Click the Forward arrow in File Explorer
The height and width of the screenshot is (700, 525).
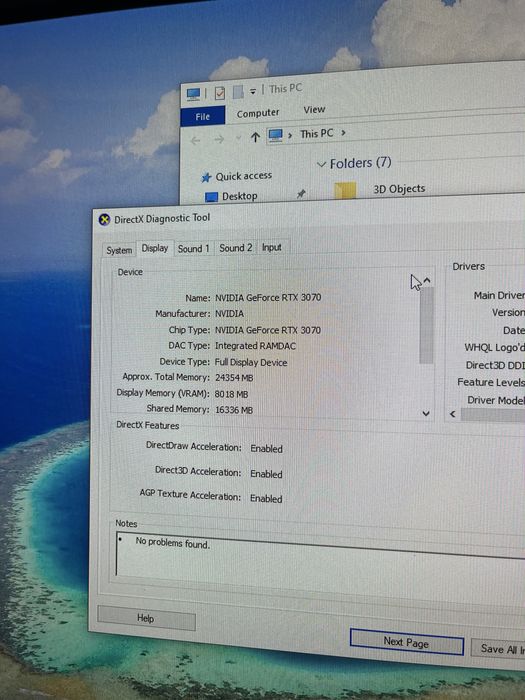tap(219, 140)
